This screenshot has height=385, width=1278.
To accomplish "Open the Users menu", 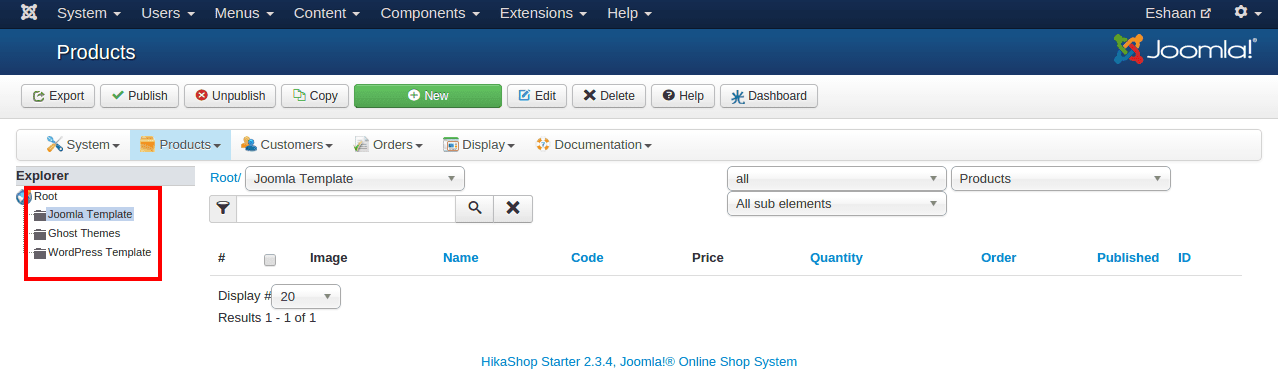I will [168, 14].
